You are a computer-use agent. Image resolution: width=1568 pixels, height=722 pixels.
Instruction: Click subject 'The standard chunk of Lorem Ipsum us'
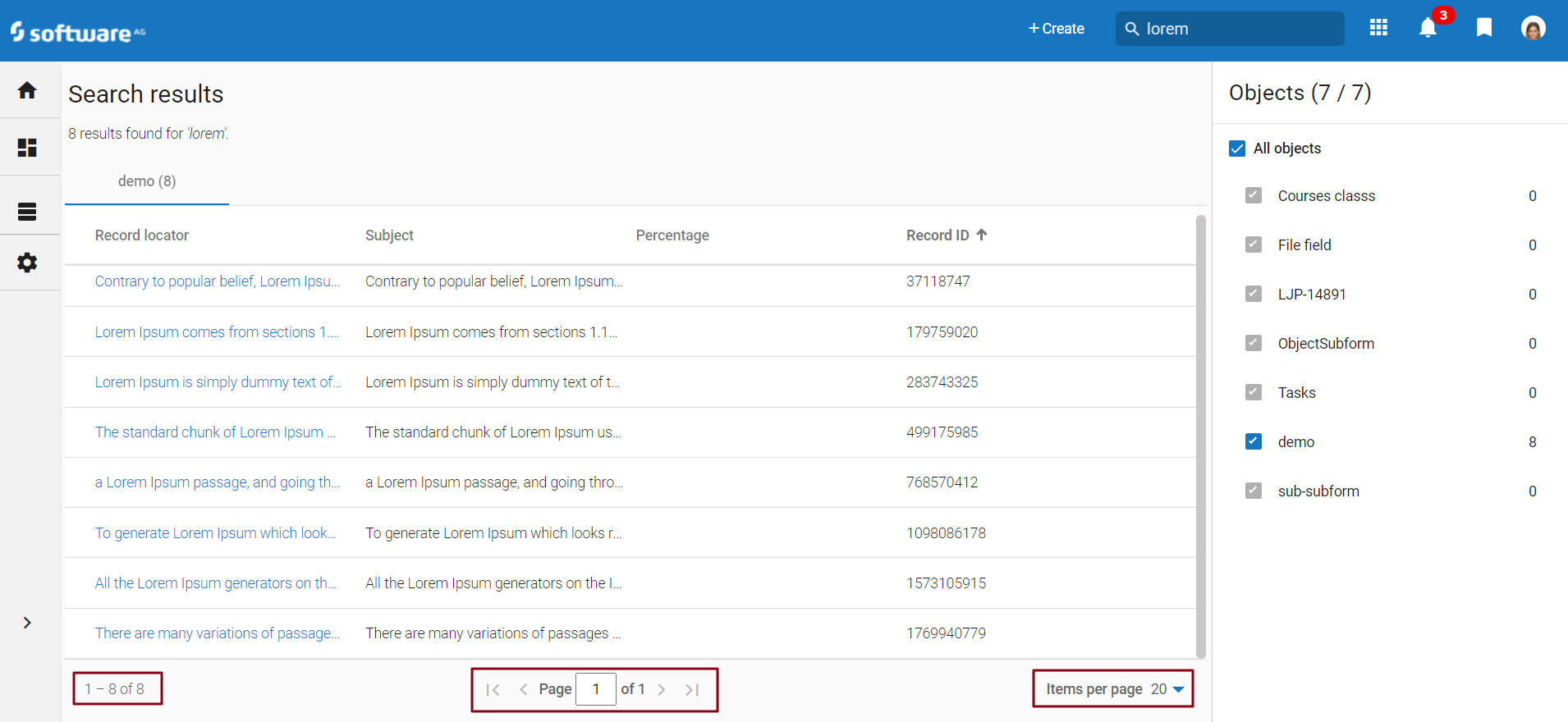[x=493, y=432]
